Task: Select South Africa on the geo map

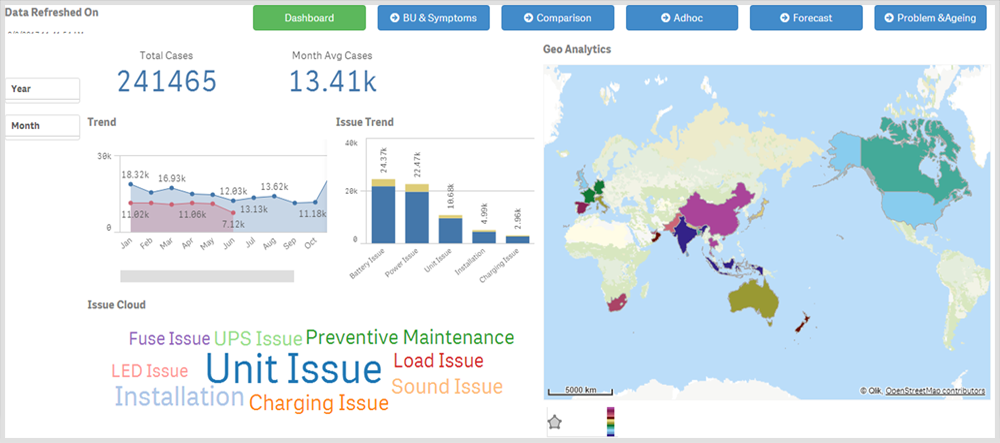Action: pos(618,303)
